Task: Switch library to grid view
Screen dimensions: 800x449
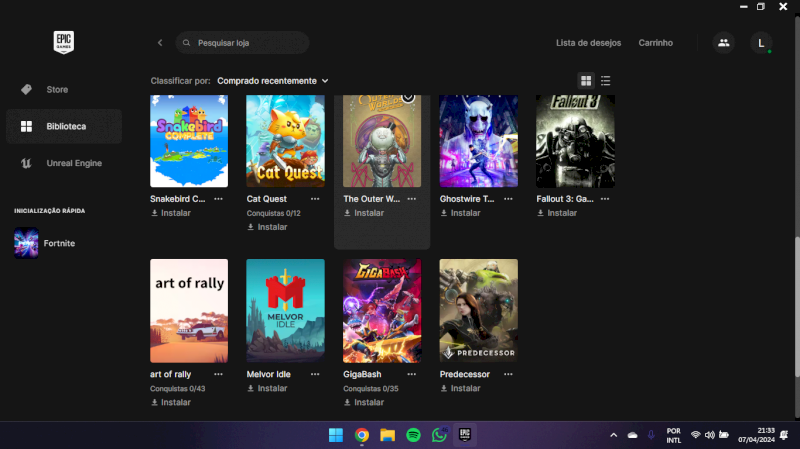Action: (x=586, y=80)
